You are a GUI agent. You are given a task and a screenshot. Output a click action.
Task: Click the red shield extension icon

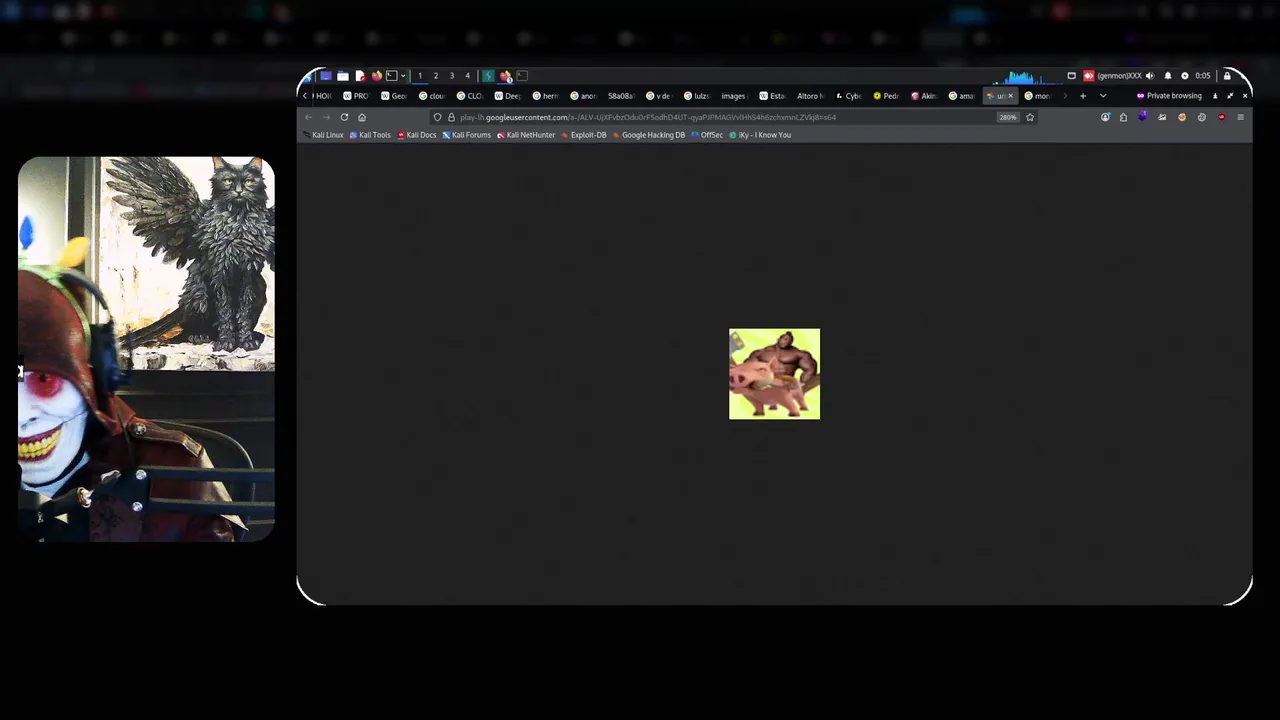pyautogui.click(x=1221, y=117)
